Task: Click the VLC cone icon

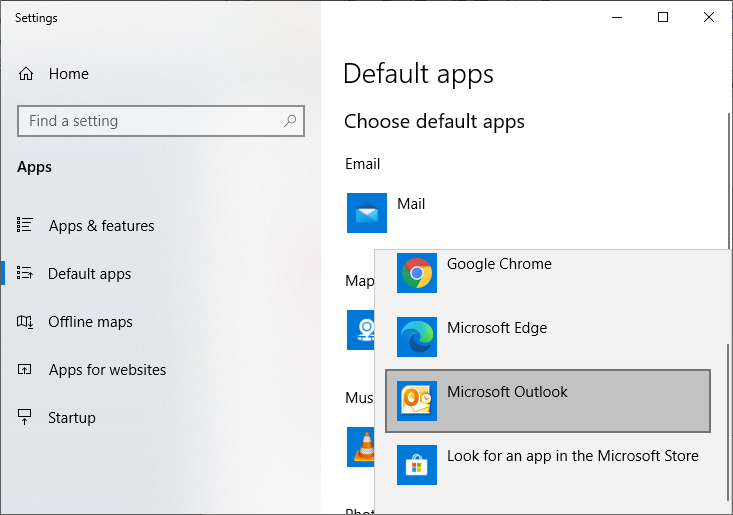Action: click(x=361, y=447)
